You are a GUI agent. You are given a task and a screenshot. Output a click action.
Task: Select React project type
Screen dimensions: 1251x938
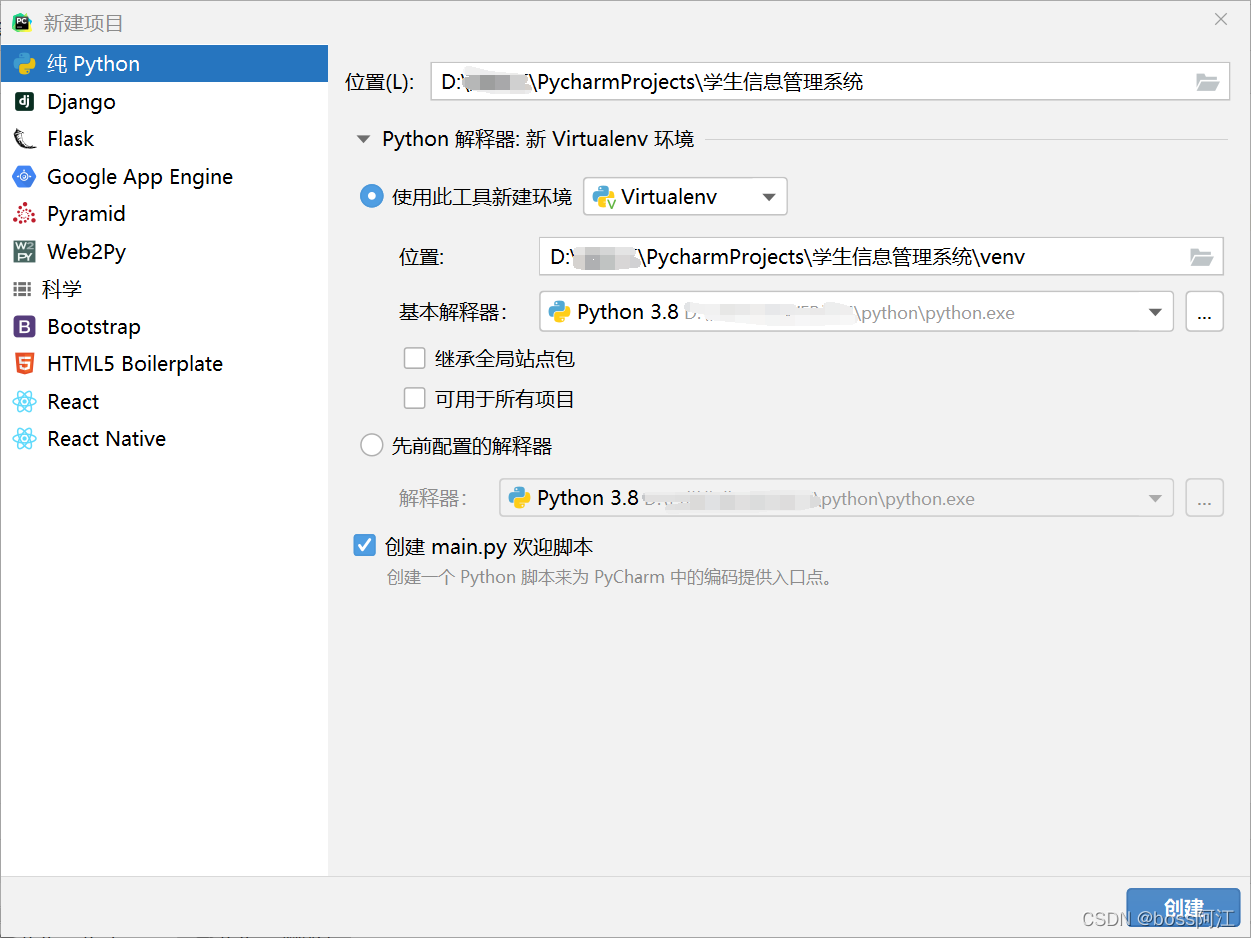(x=164, y=402)
